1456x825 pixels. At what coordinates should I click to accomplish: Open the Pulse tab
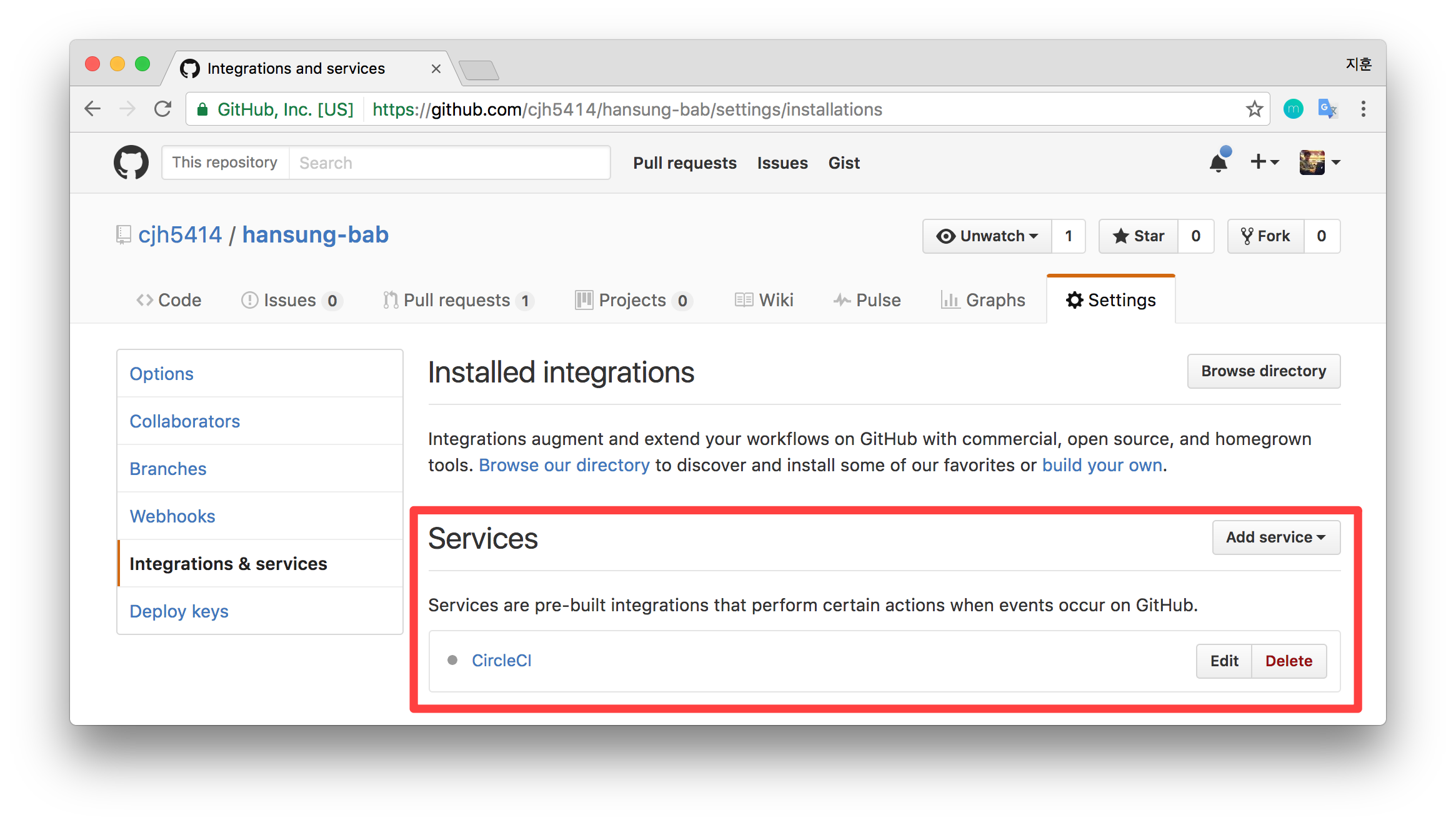[x=867, y=300]
